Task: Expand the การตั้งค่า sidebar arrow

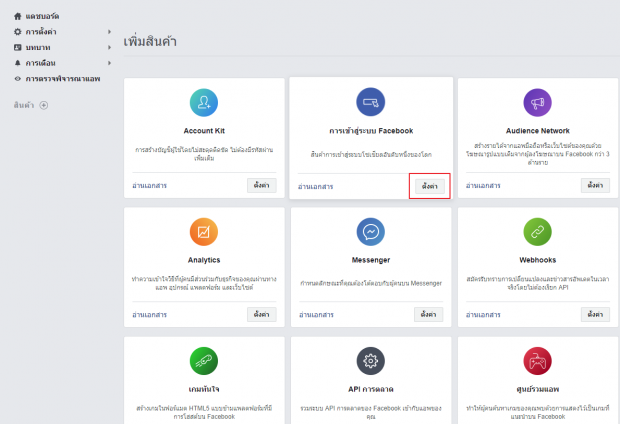Action: [x=110, y=32]
